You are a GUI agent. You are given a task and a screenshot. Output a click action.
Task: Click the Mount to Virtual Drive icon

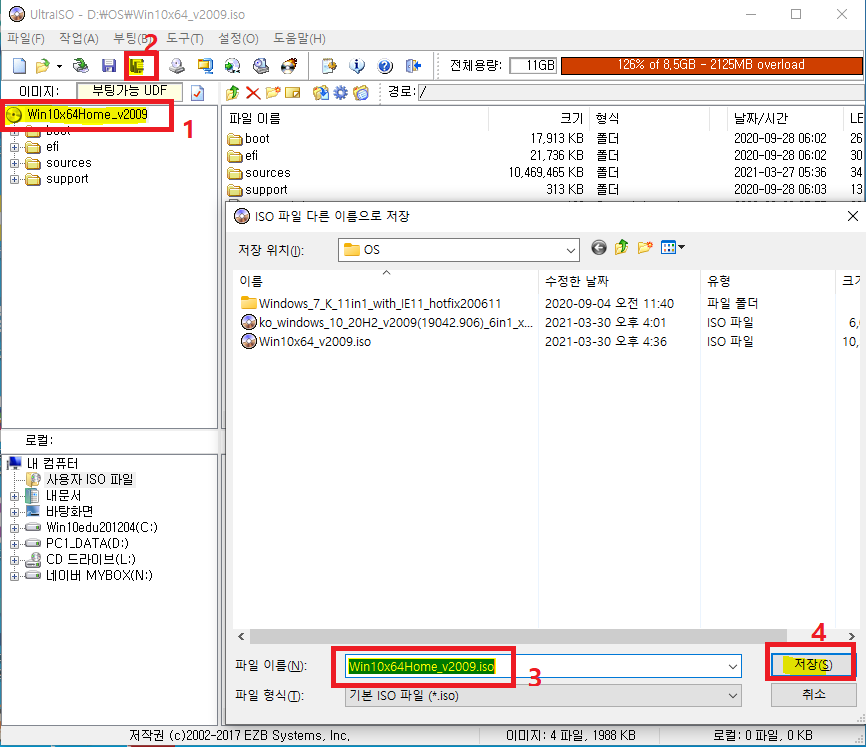tap(261, 66)
